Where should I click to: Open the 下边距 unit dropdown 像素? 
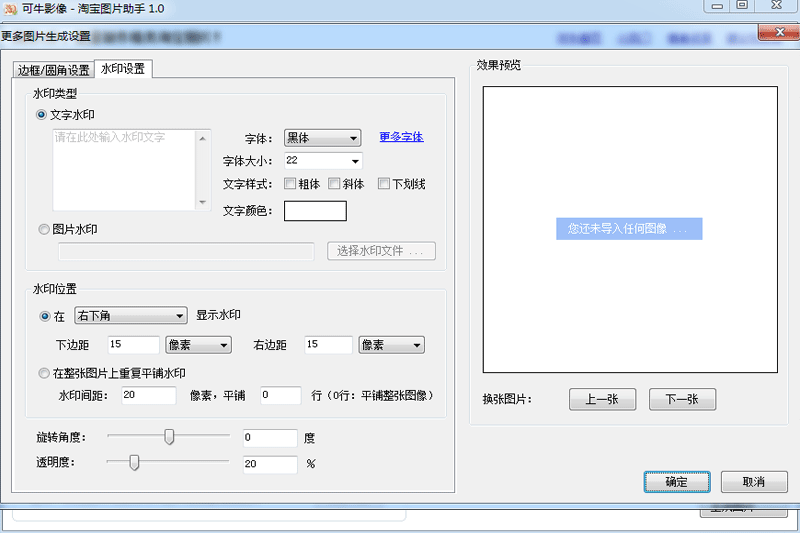(198, 345)
